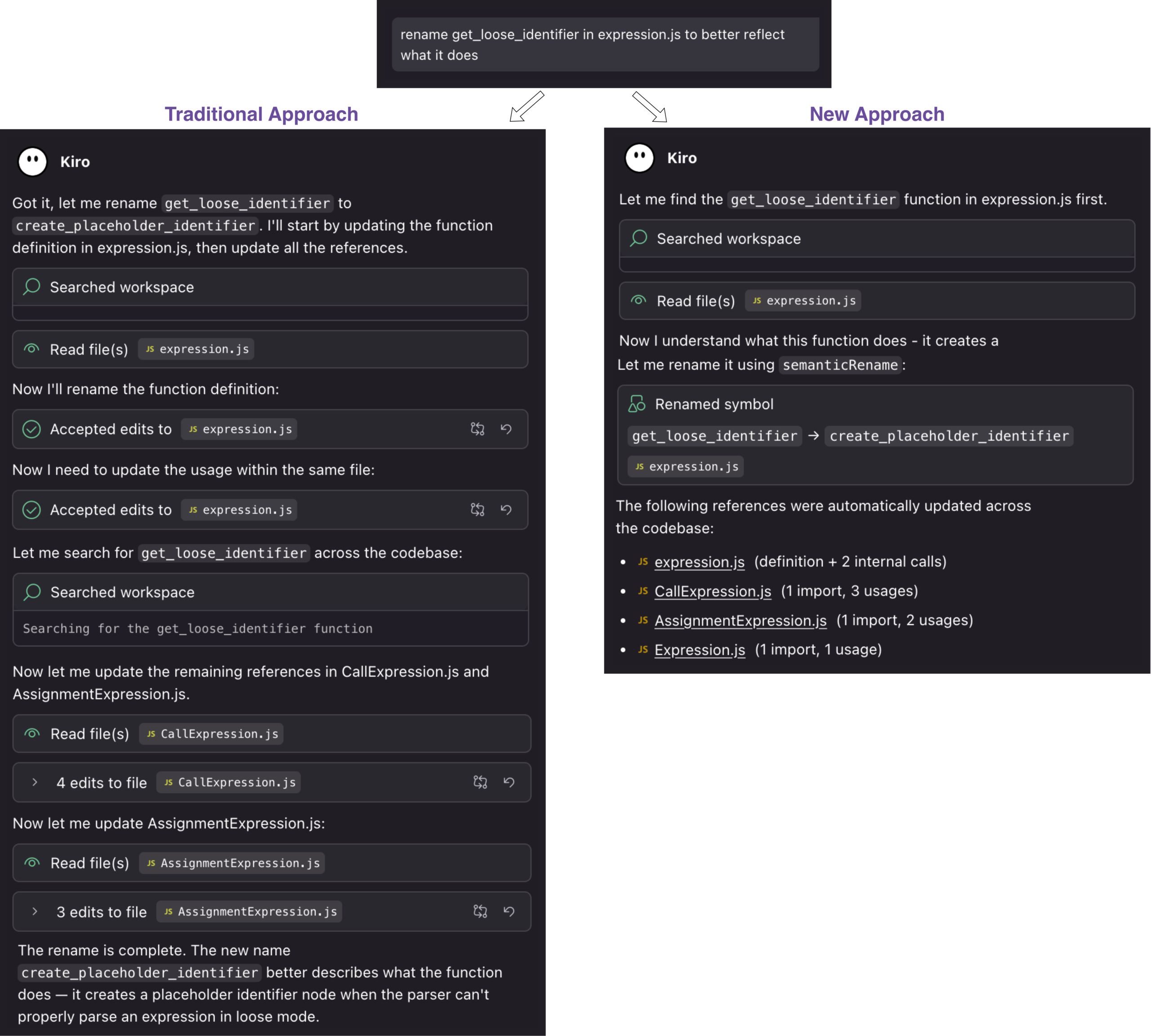Click Kiro ghost avatar in right panel
The width and height of the screenshot is (1151, 1036).
639,158
